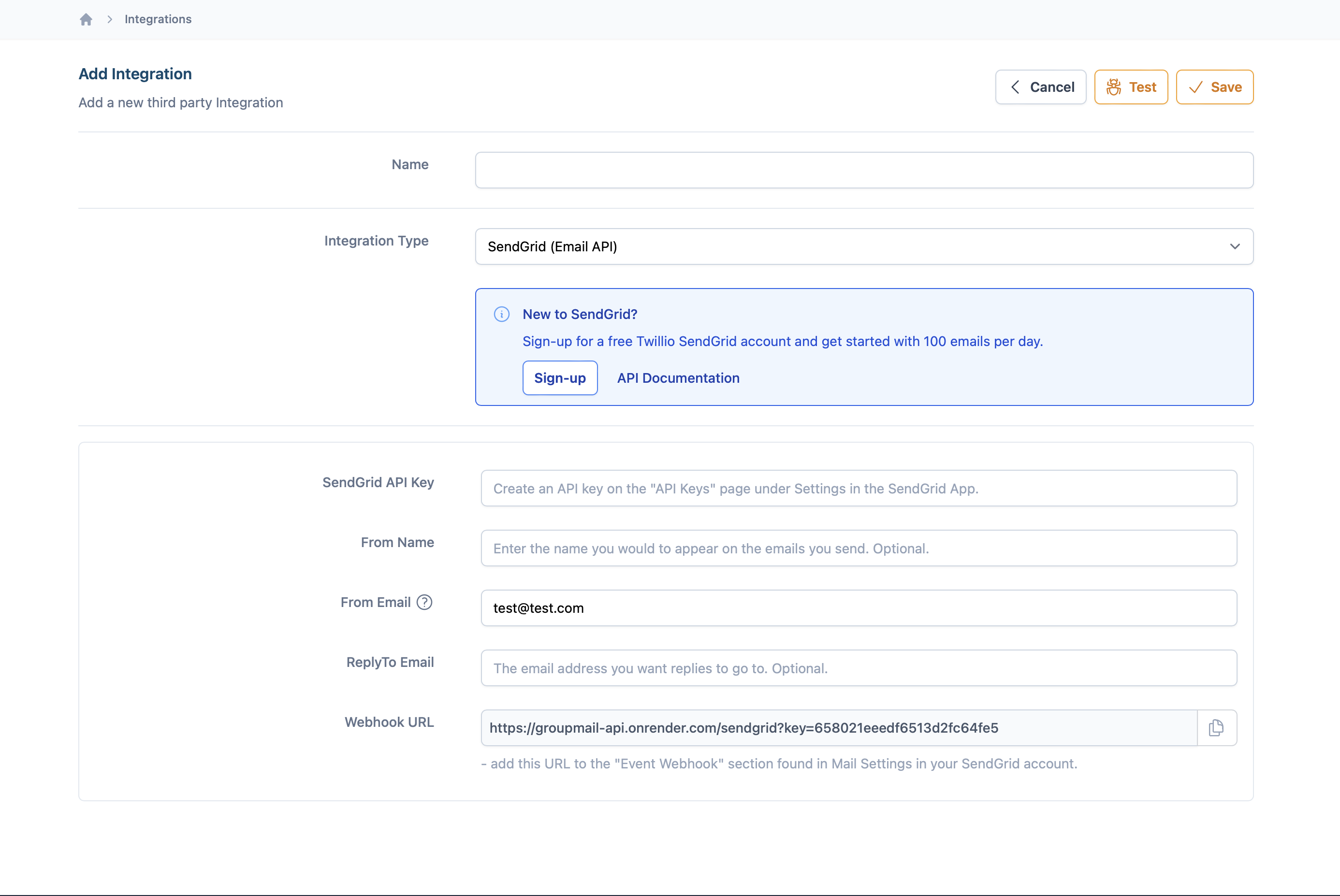The height and width of the screenshot is (896, 1340).
Task: Click the checkmark icon on Save button
Action: tap(1195, 87)
